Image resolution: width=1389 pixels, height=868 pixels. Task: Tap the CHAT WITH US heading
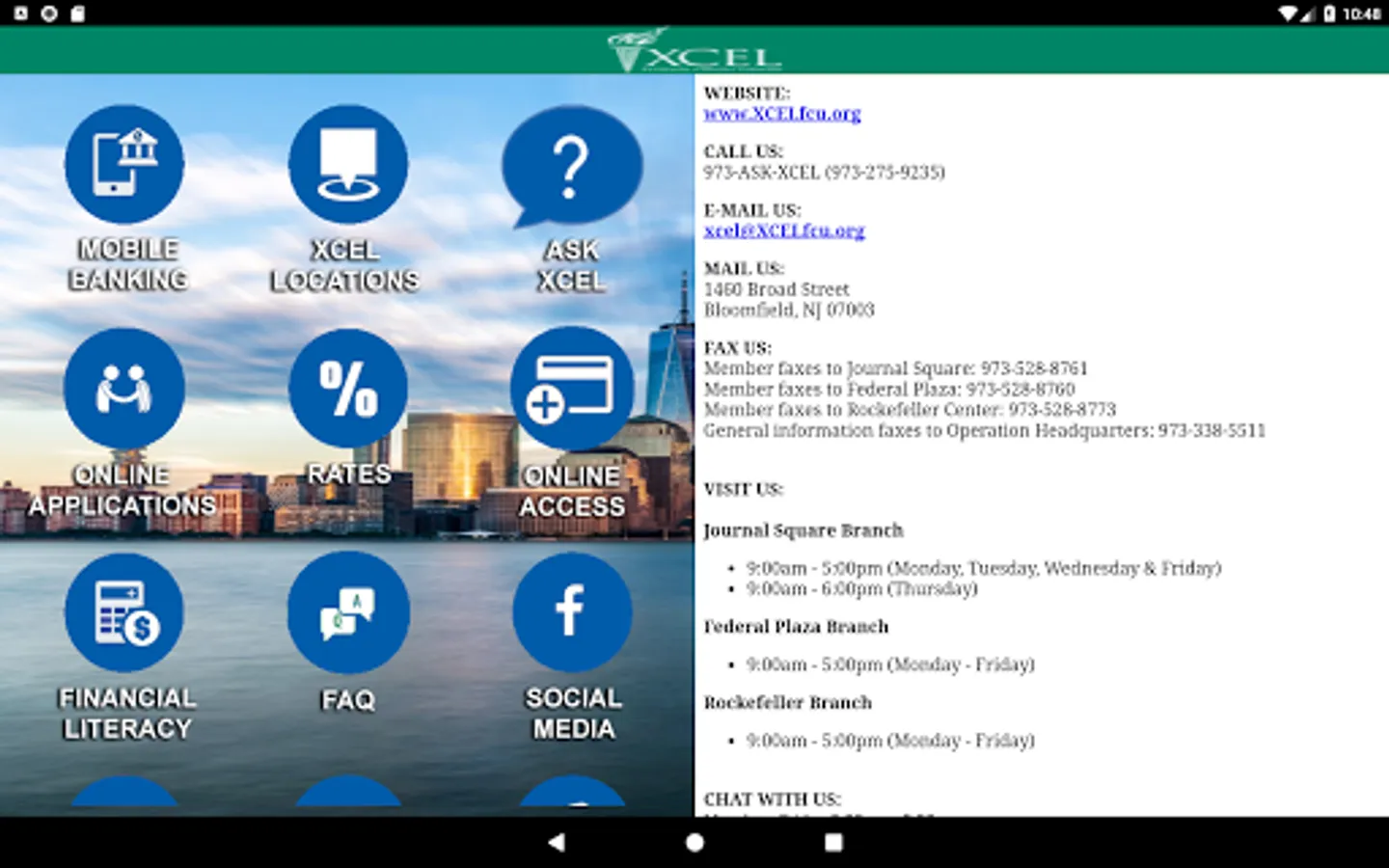click(772, 800)
